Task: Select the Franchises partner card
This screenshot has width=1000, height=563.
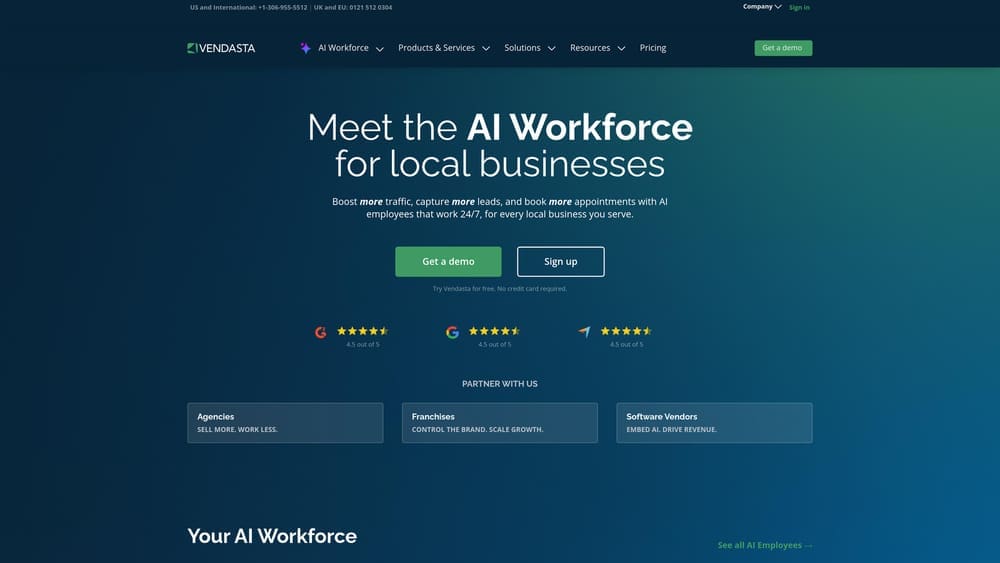Action: [x=500, y=423]
